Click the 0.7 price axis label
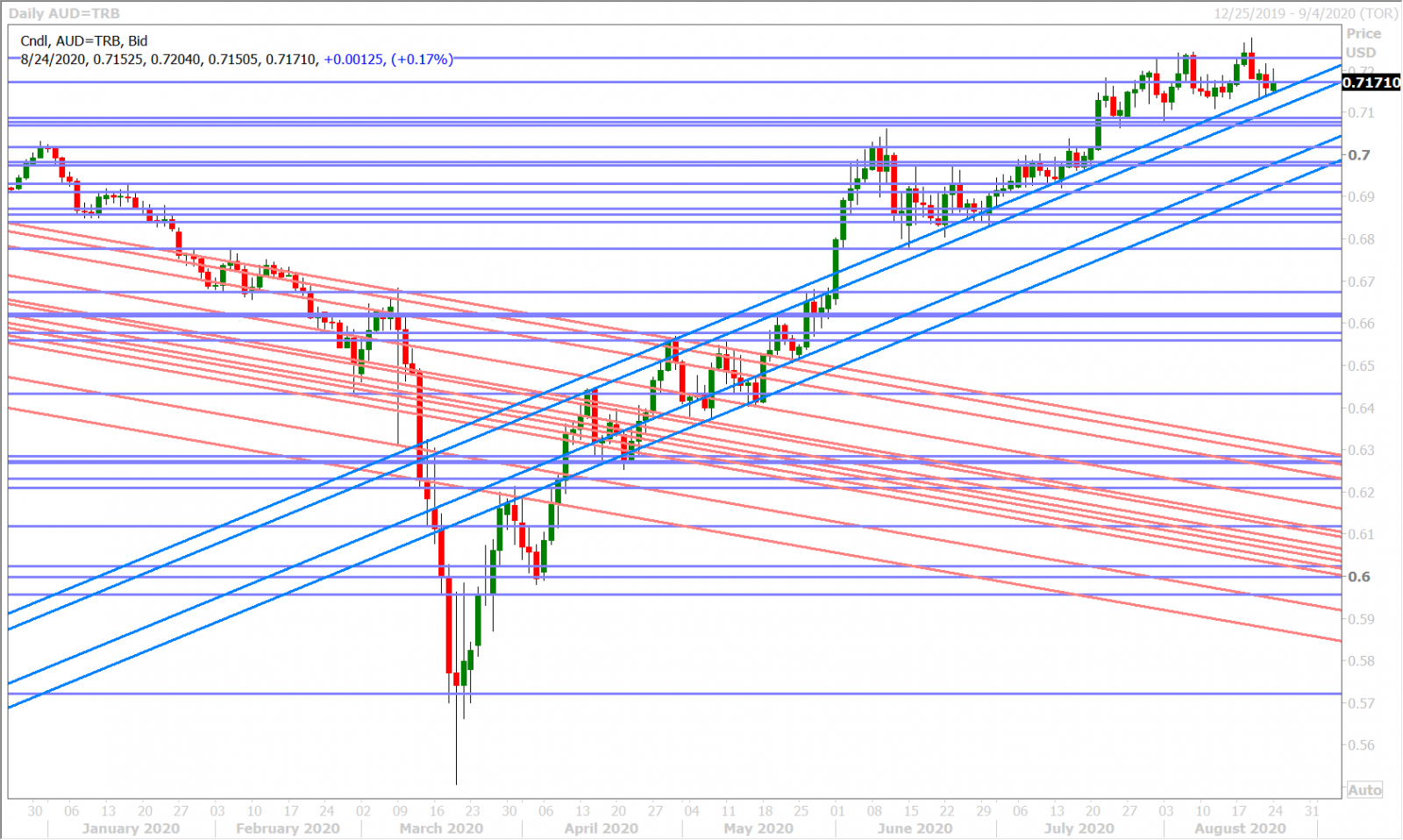This screenshot has height=840, width=1403. (1359, 155)
